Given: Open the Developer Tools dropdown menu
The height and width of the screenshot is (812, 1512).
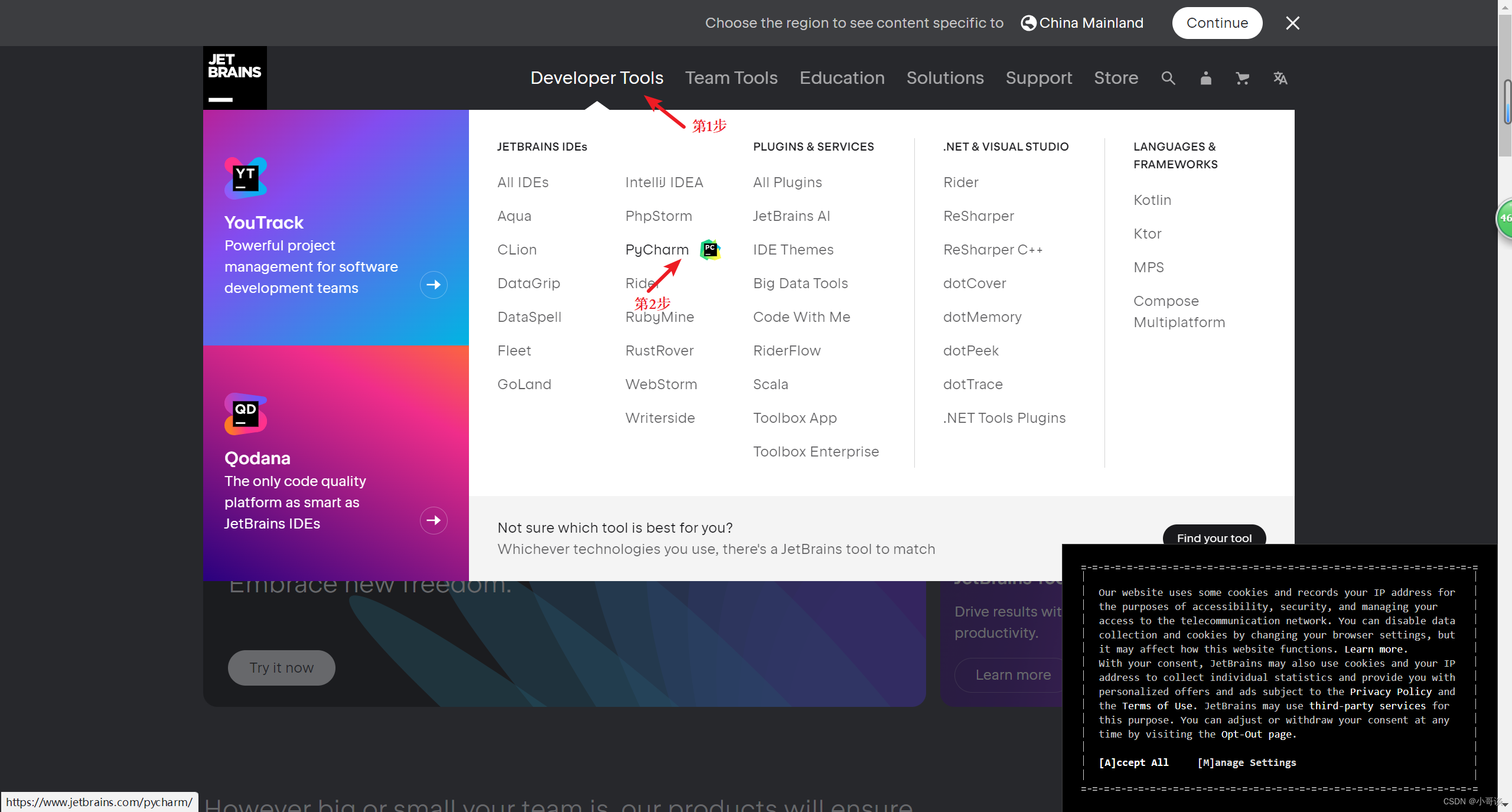Looking at the screenshot, I should 597,77.
